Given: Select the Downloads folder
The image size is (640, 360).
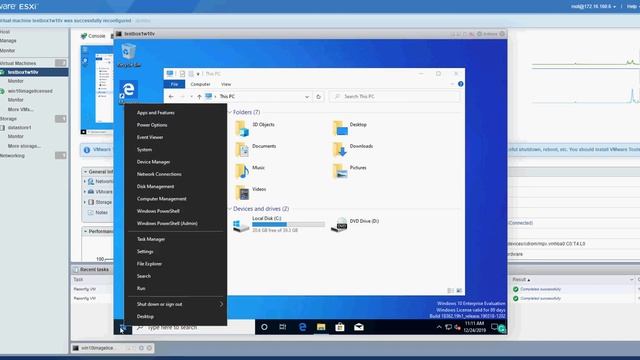Looking at the screenshot, I should click(353, 149).
